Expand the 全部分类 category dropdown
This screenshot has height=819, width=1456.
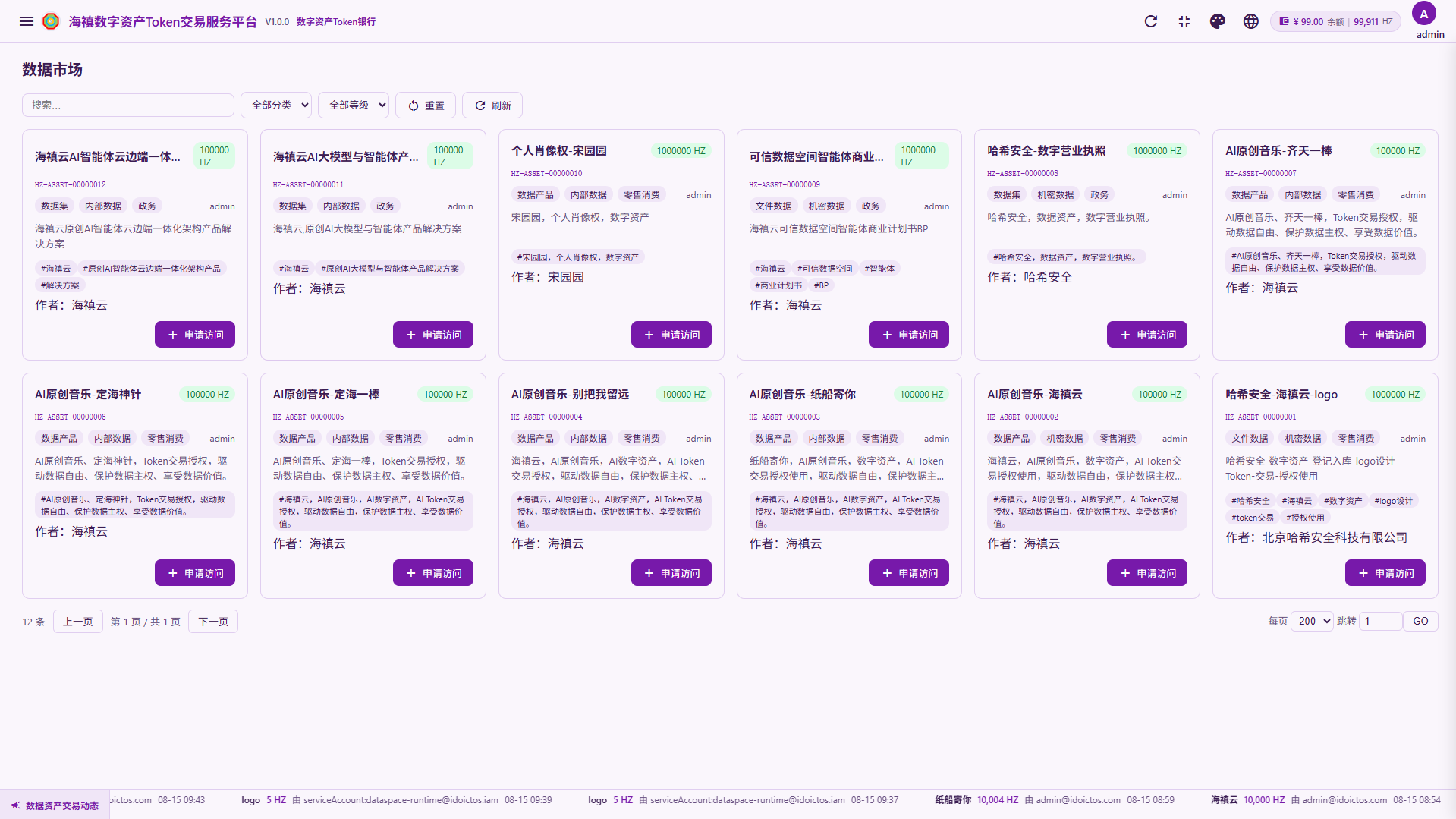(x=276, y=105)
